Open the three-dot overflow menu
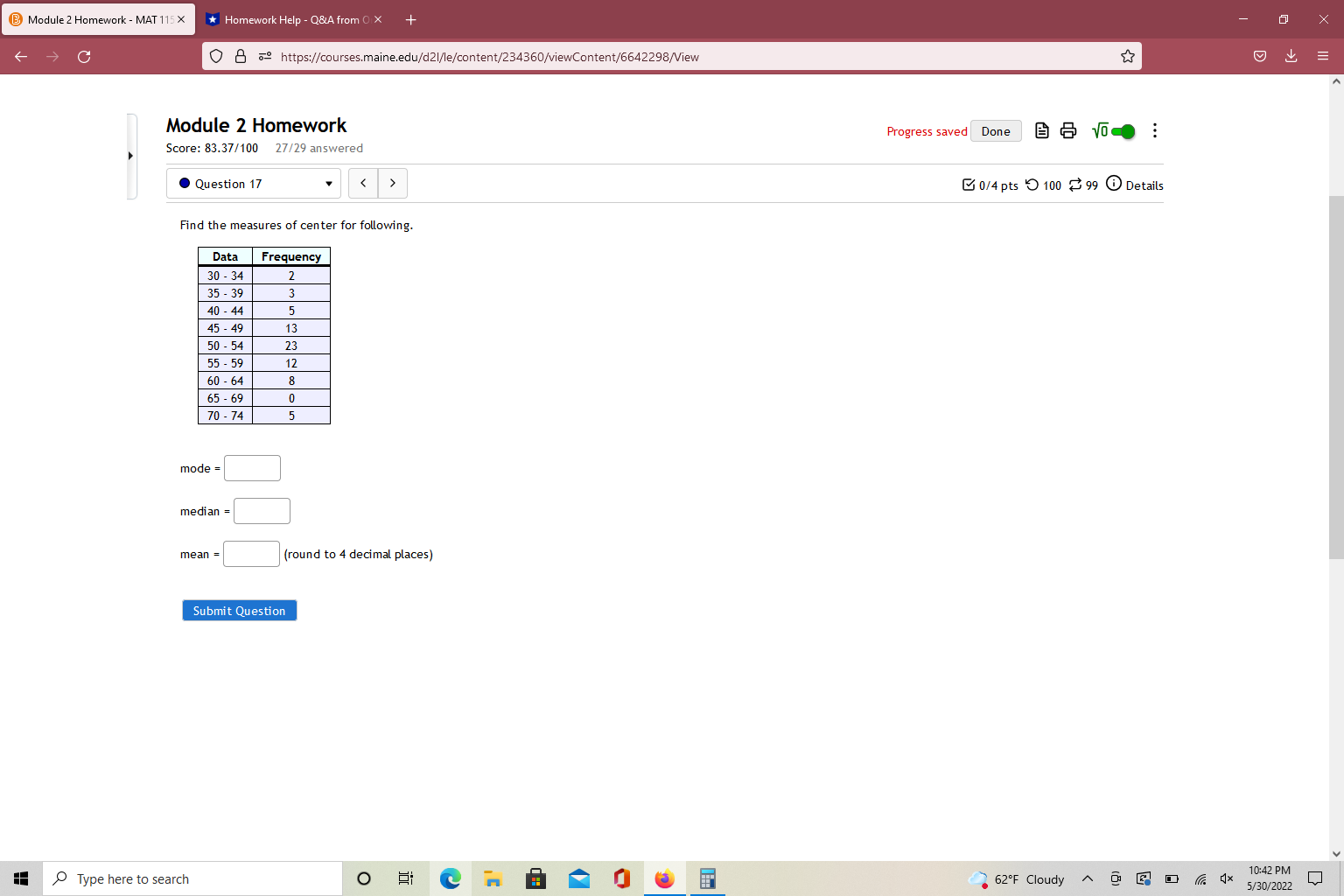 [1155, 130]
